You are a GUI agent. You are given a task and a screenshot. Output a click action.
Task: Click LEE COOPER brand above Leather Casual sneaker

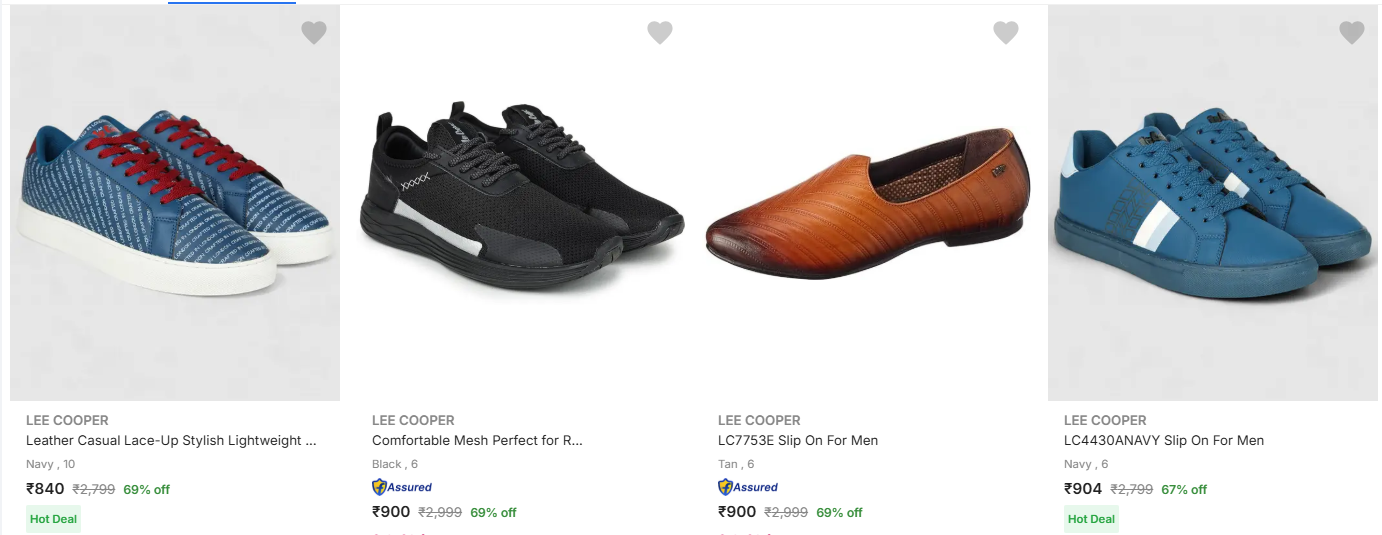point(67,420)
